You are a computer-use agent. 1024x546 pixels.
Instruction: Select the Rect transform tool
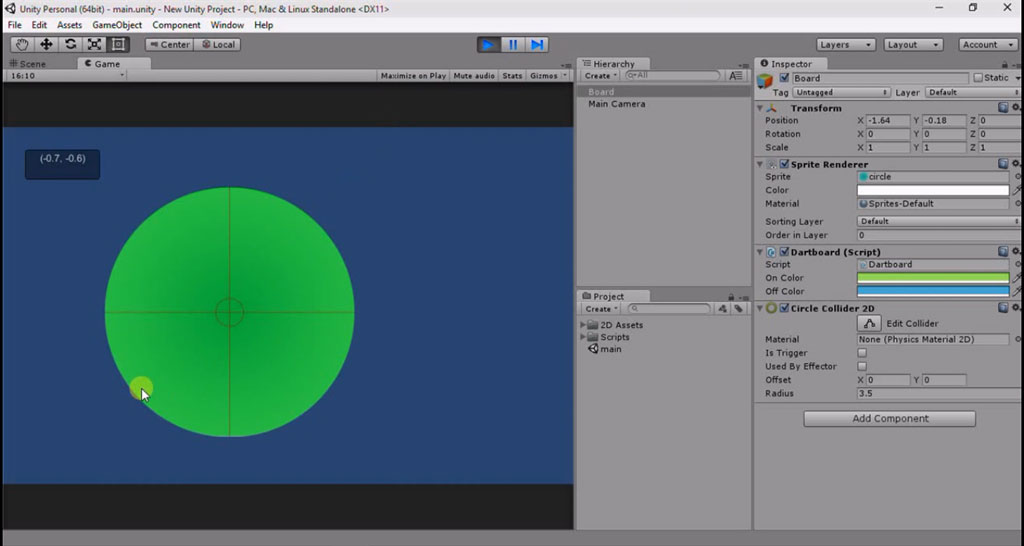pos(118,44)
